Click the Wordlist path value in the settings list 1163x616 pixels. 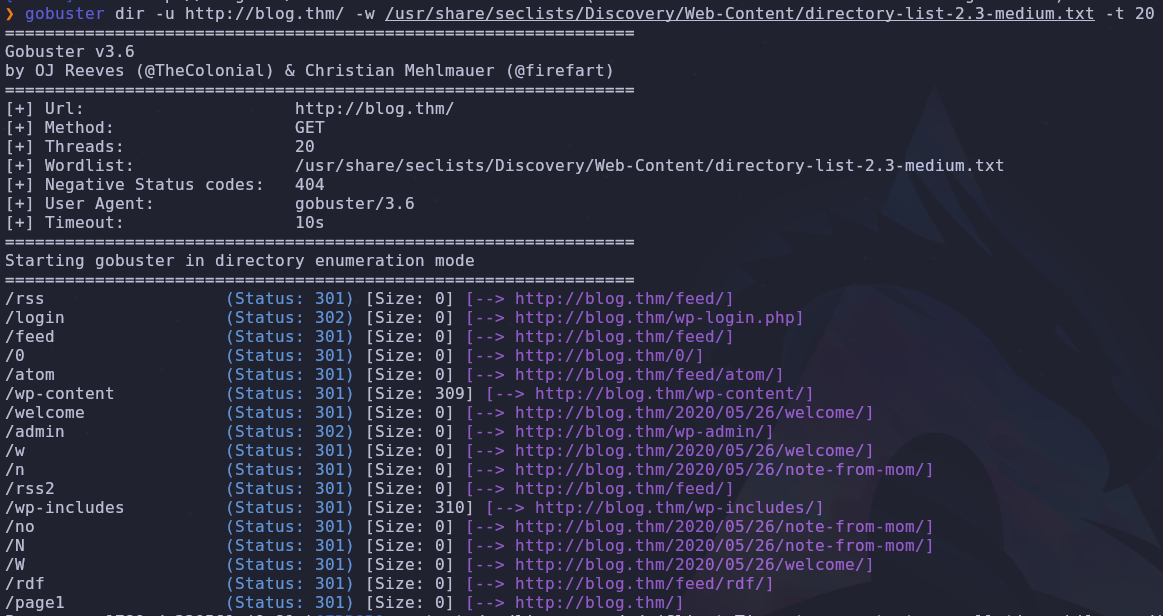click(x=649, y=165)
